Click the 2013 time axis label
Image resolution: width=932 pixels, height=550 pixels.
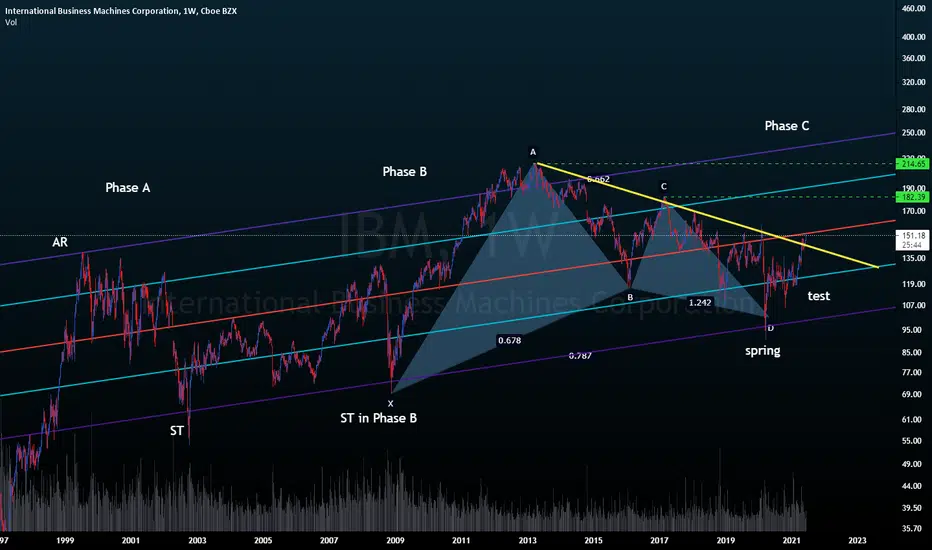pyautogui.click(x=528, y=540)
